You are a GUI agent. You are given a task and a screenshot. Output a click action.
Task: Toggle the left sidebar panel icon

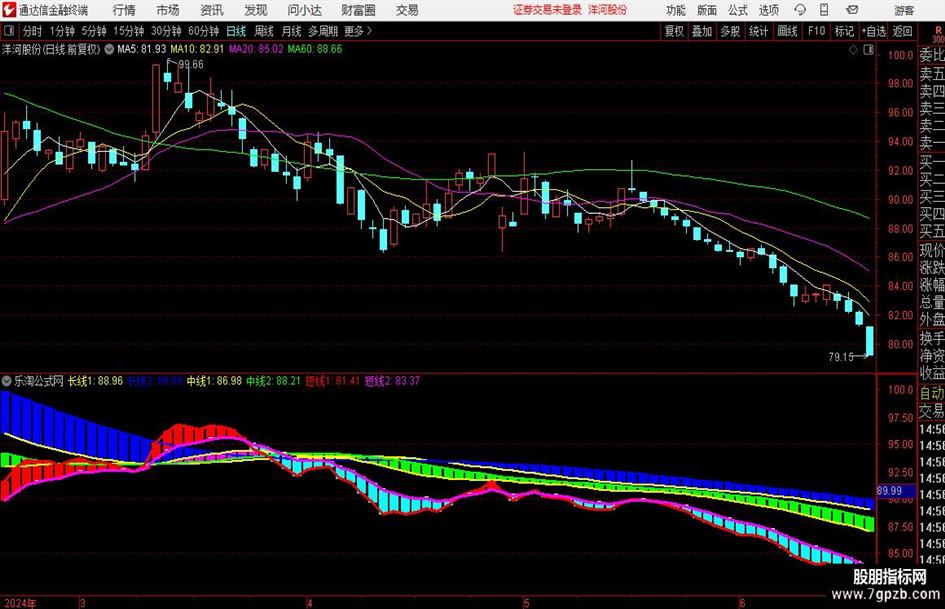click(9, 31)
